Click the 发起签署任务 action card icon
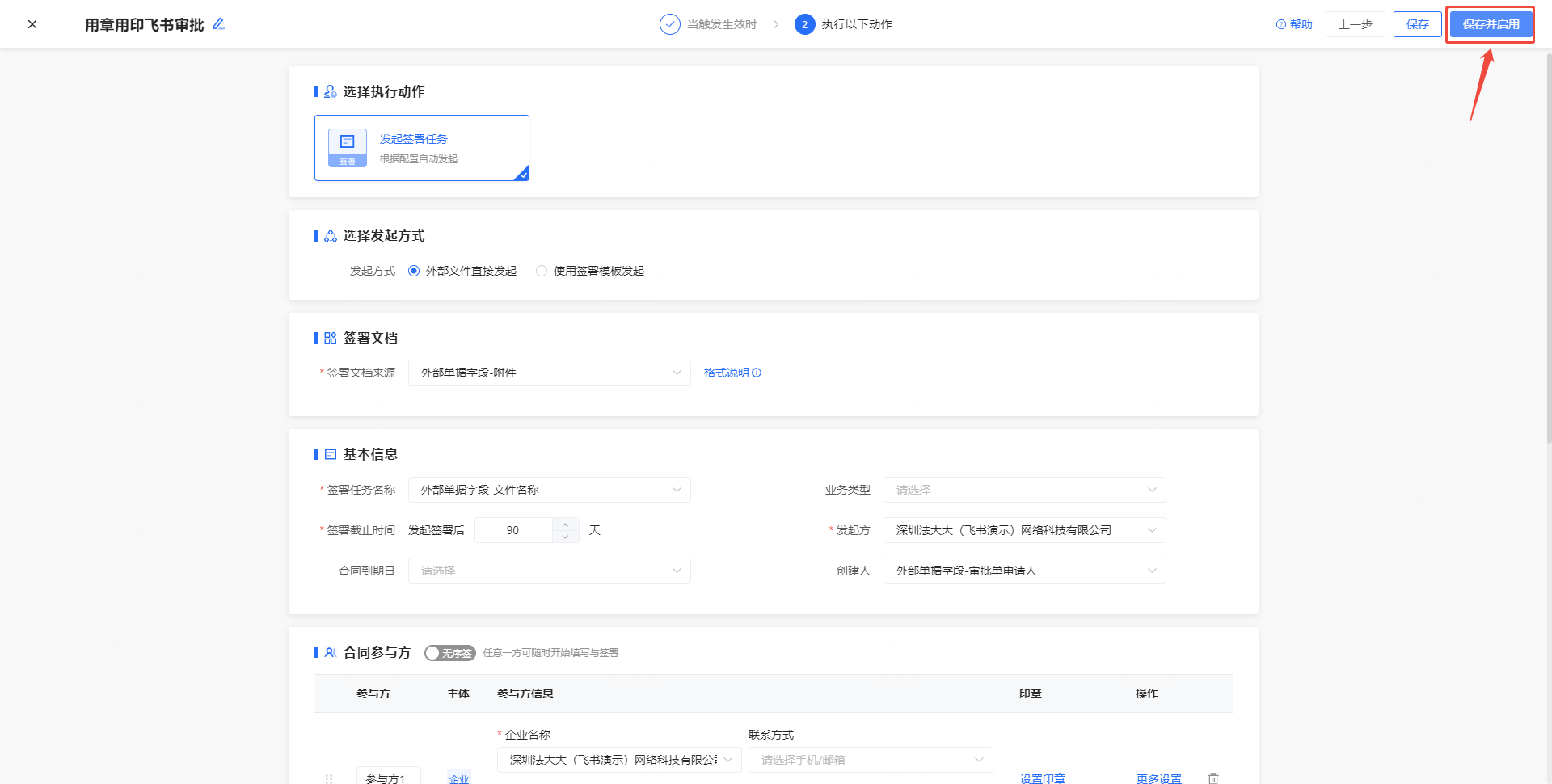Viewport: 1552px width, 784px height. pos(348,148)
